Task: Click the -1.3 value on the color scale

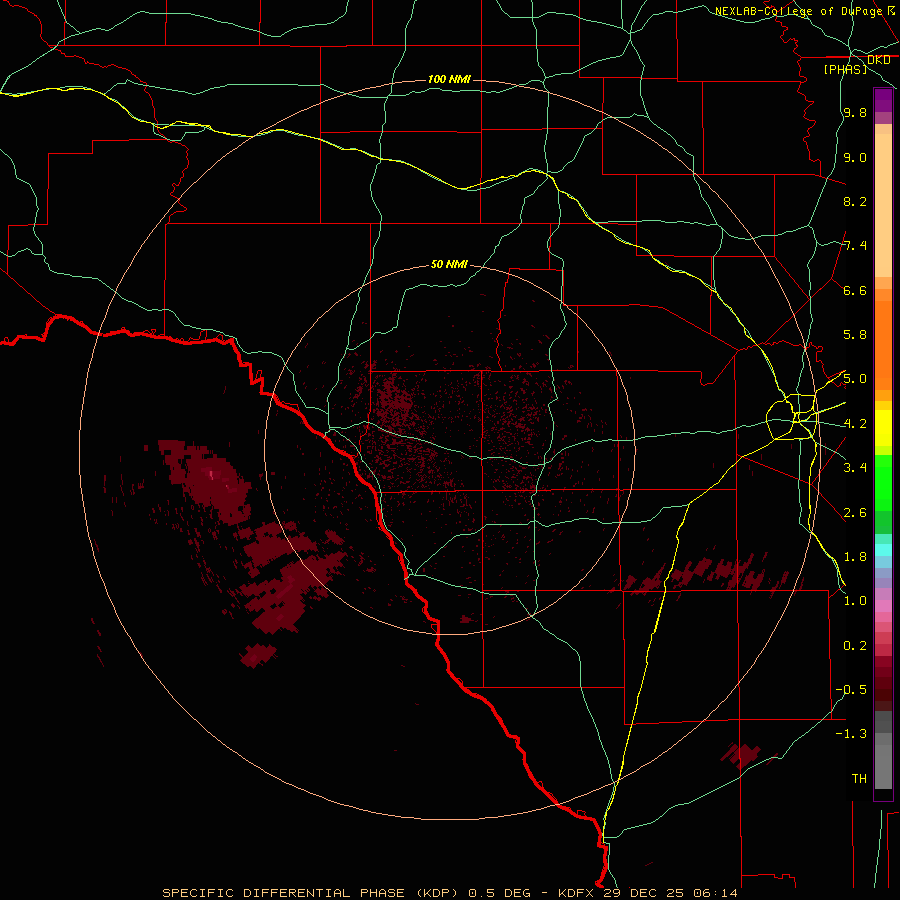Action: tap(851, 734)
